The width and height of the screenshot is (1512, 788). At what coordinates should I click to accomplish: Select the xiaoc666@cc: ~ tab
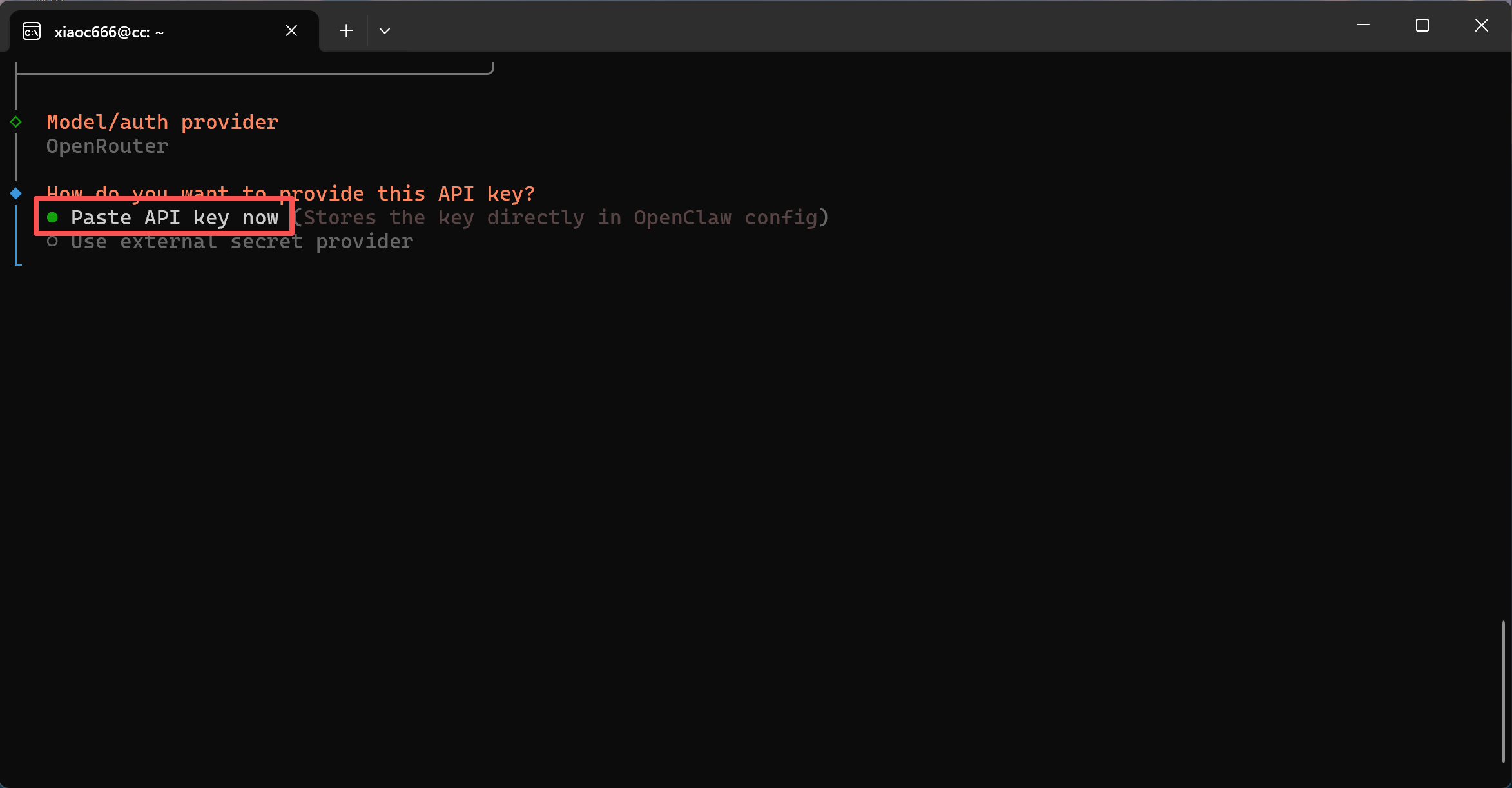coord(110,32)
